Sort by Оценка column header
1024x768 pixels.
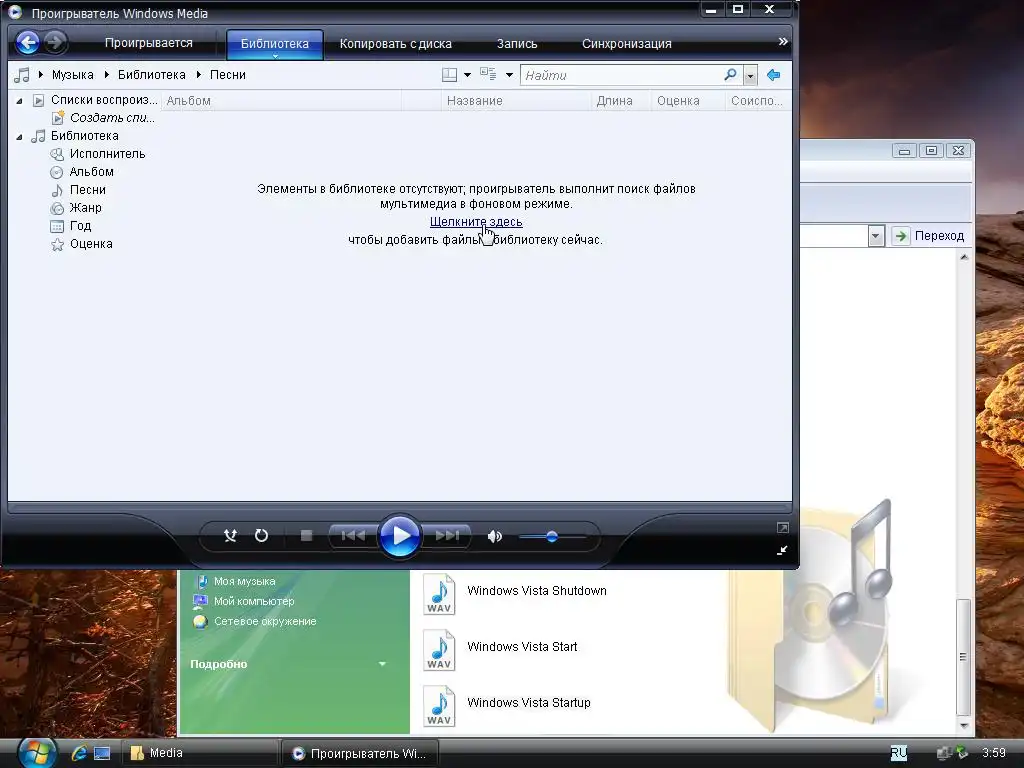pos(688,101)
